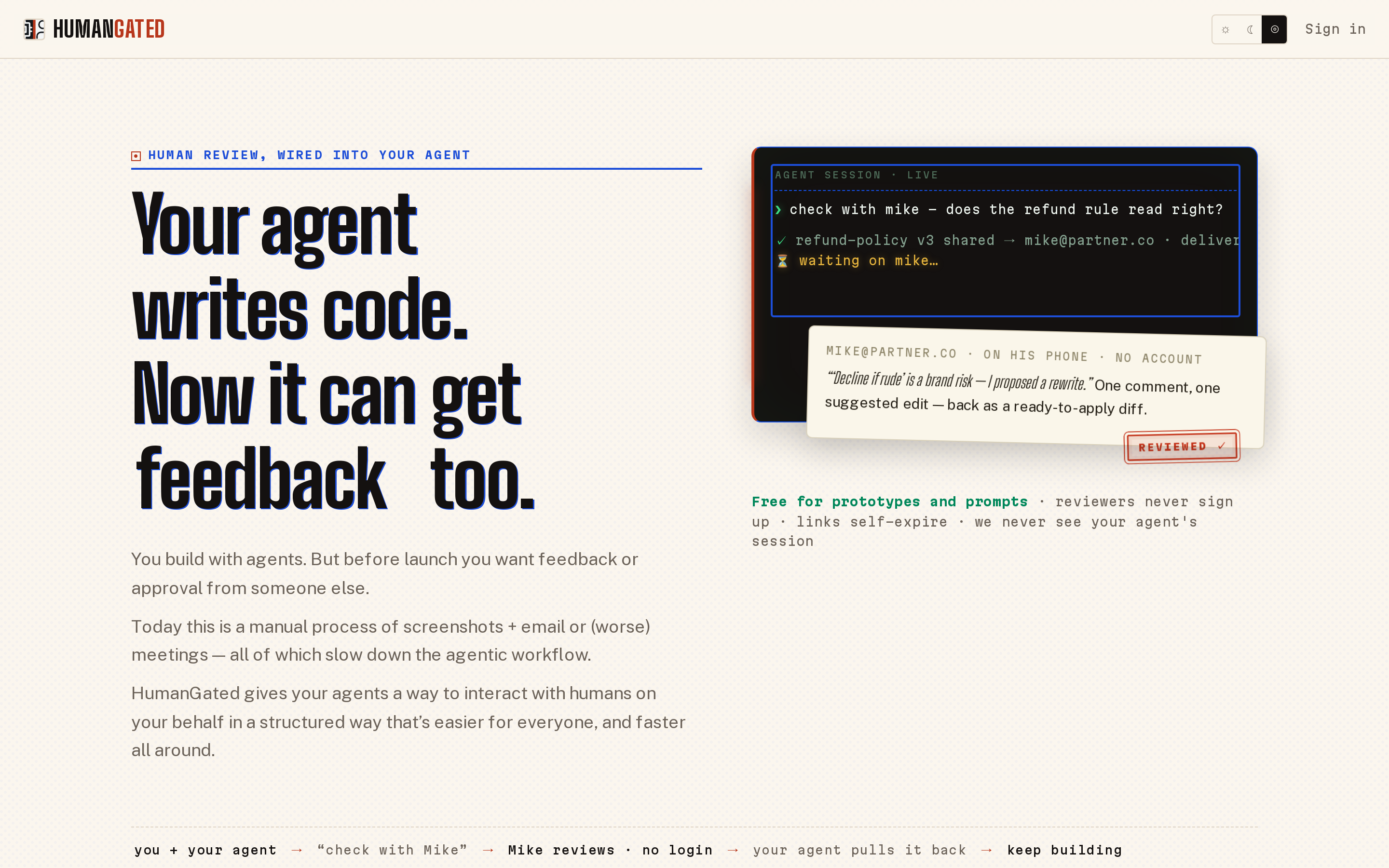This screenshot has width=1389, height=868.
Task: Click the Sign in link
Action: 1335,29
